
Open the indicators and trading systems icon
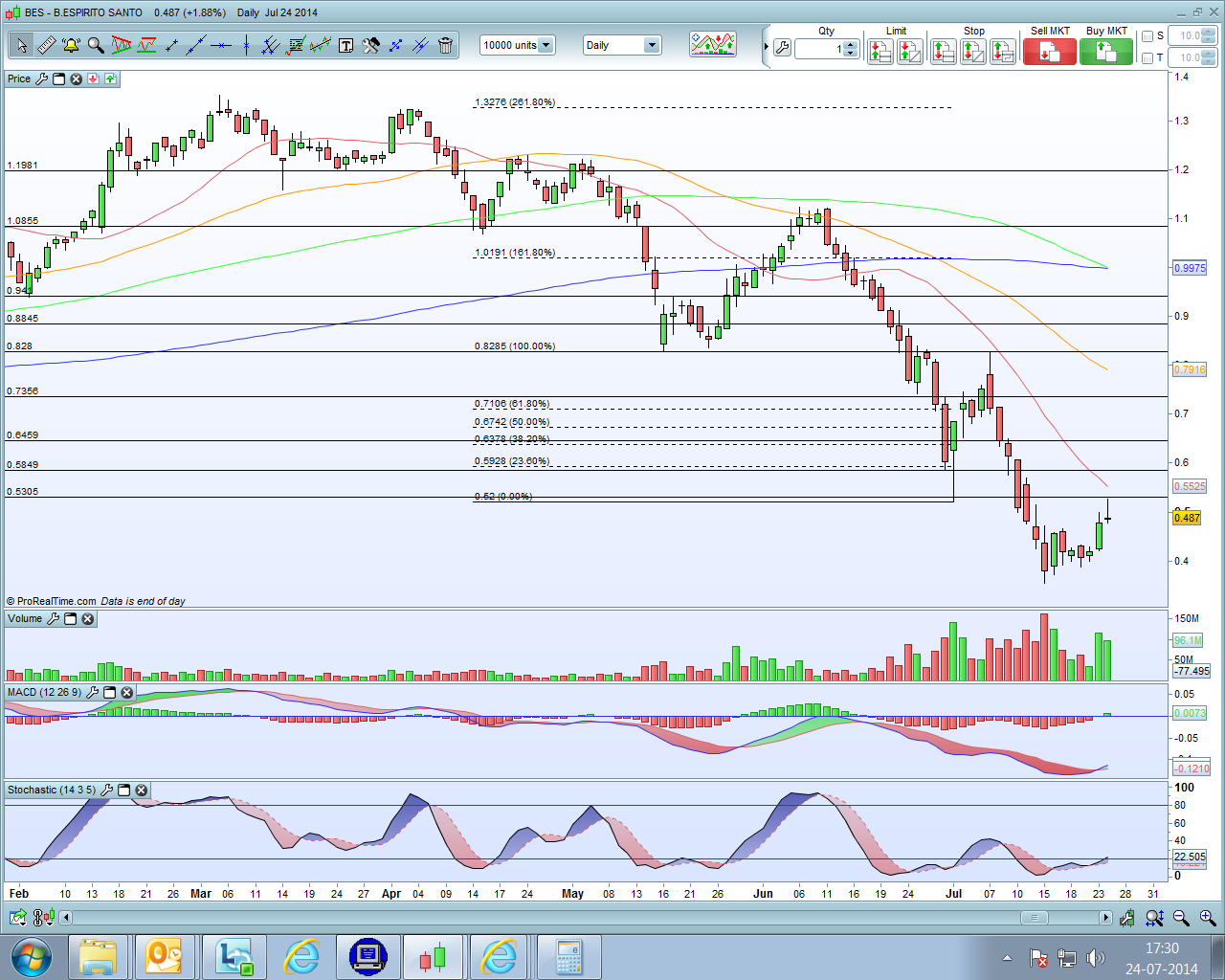[713, 44]
